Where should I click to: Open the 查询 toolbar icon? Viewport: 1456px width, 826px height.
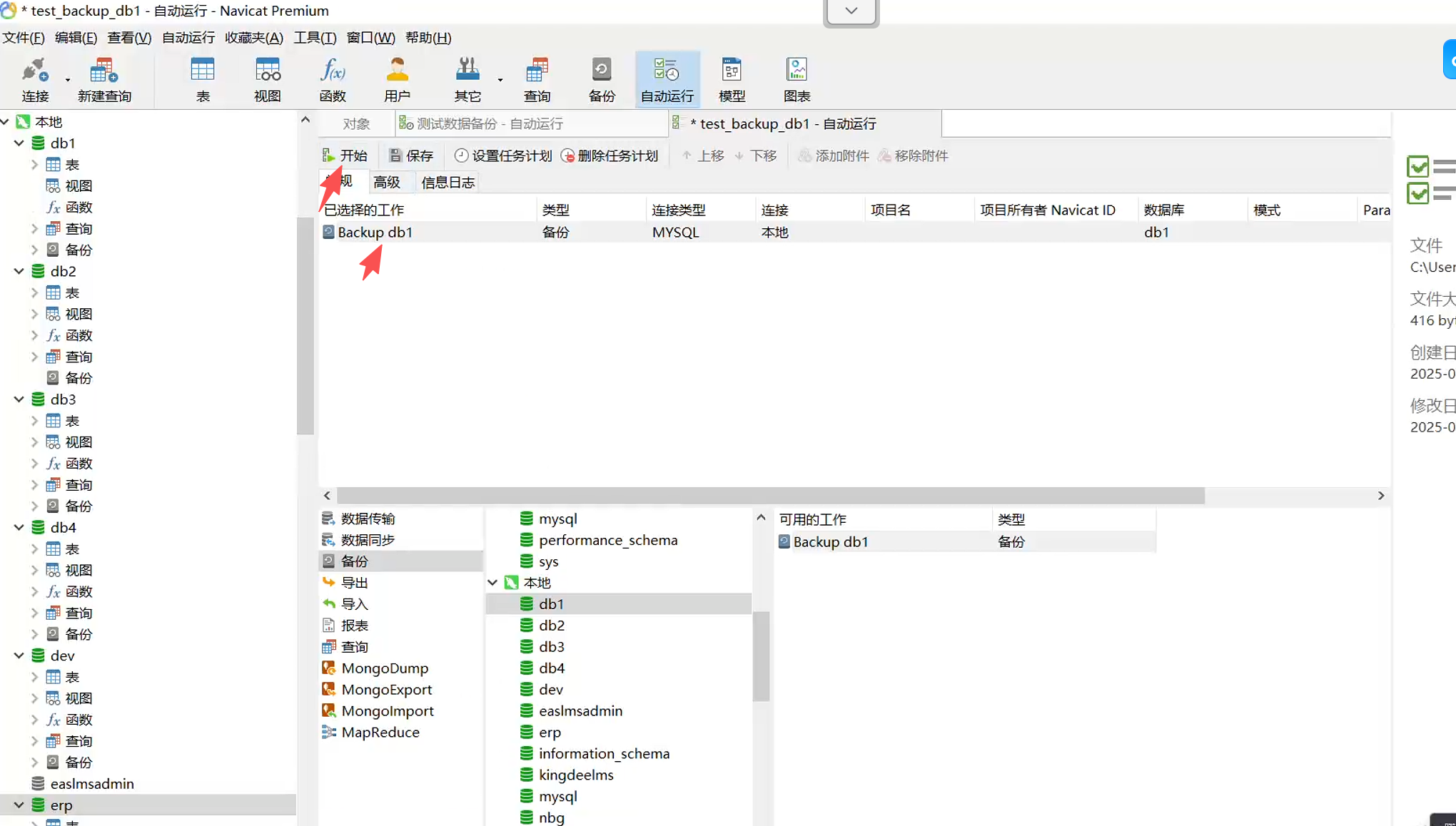tap(537, 80)
